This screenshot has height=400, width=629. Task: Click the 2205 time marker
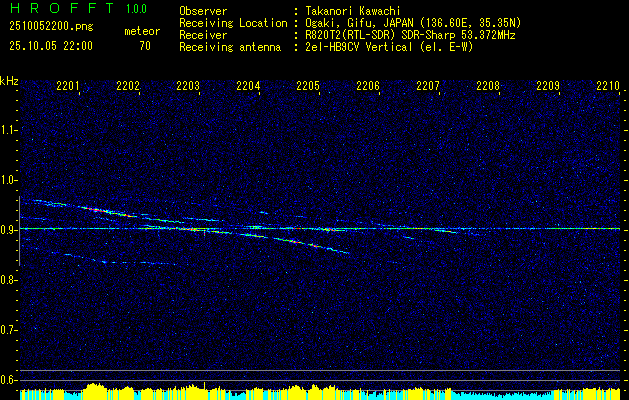(308, 85)
